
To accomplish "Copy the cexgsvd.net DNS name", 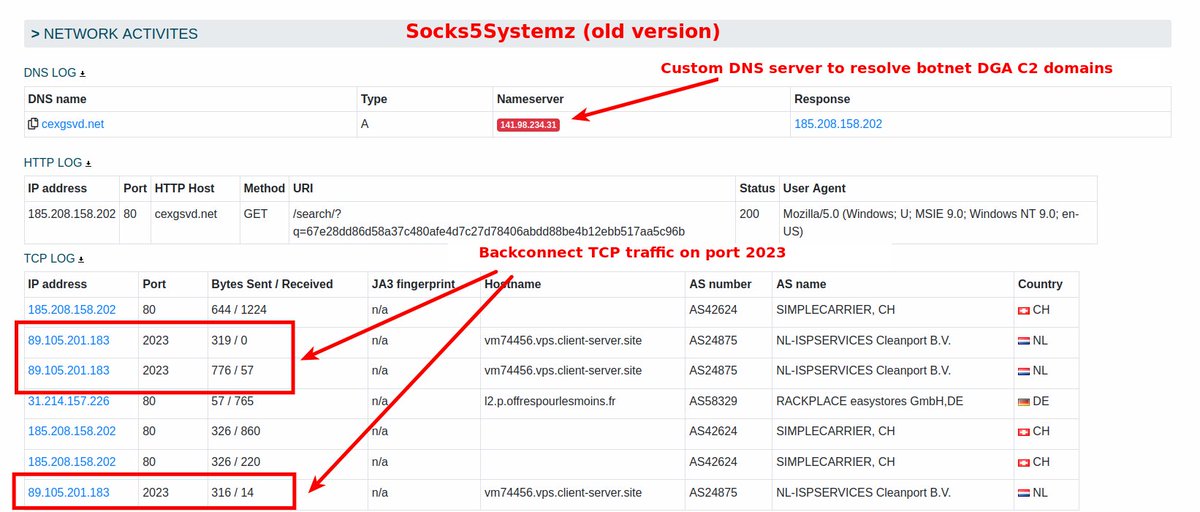I will tap(33, 124).
